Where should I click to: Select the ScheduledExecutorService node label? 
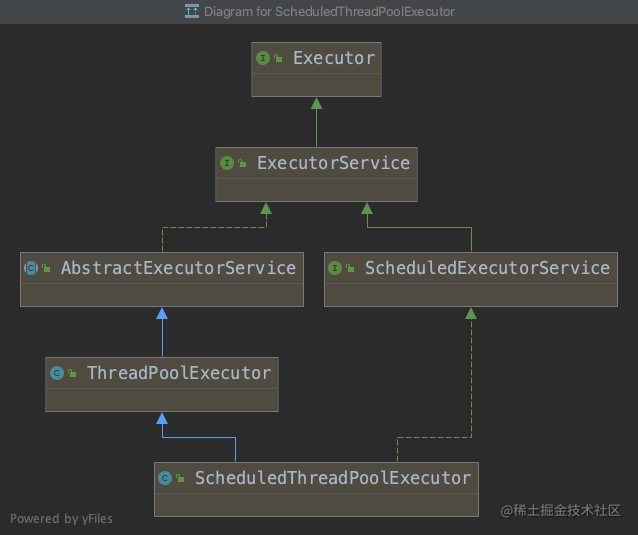[487, 268]
